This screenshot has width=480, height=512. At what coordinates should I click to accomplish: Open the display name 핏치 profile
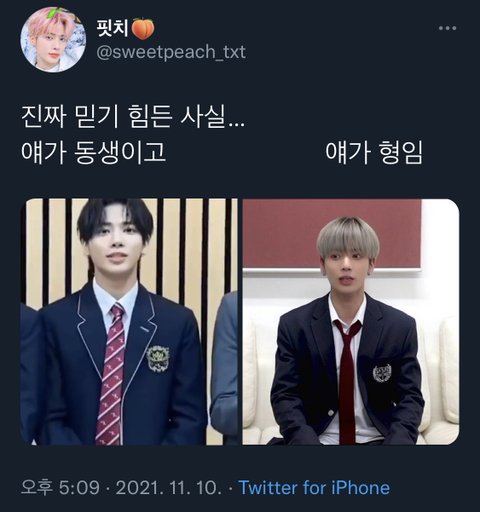[112, 28]
